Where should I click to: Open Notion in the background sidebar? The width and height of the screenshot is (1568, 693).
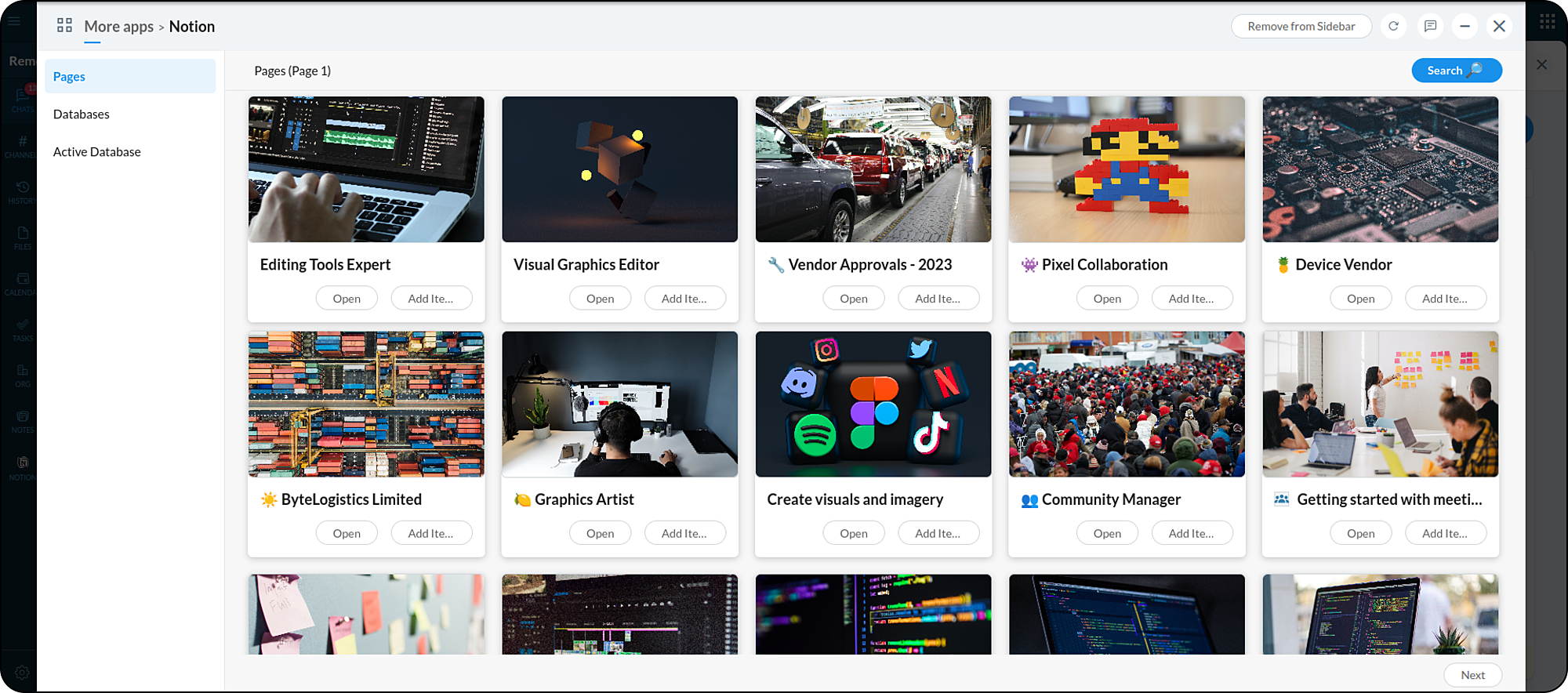coord(23,467)
